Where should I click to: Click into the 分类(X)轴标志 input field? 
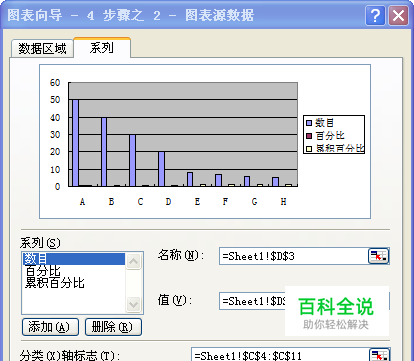(280, 355)
